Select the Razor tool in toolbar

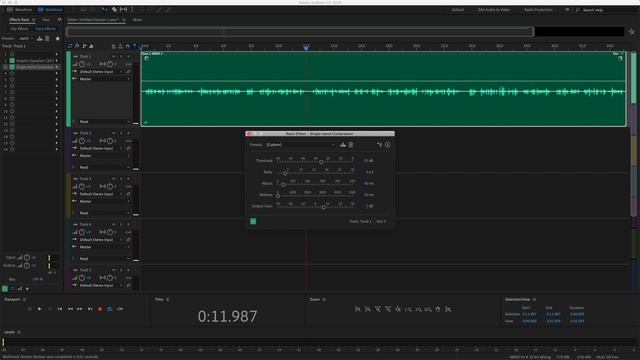(x=115, y=9)
